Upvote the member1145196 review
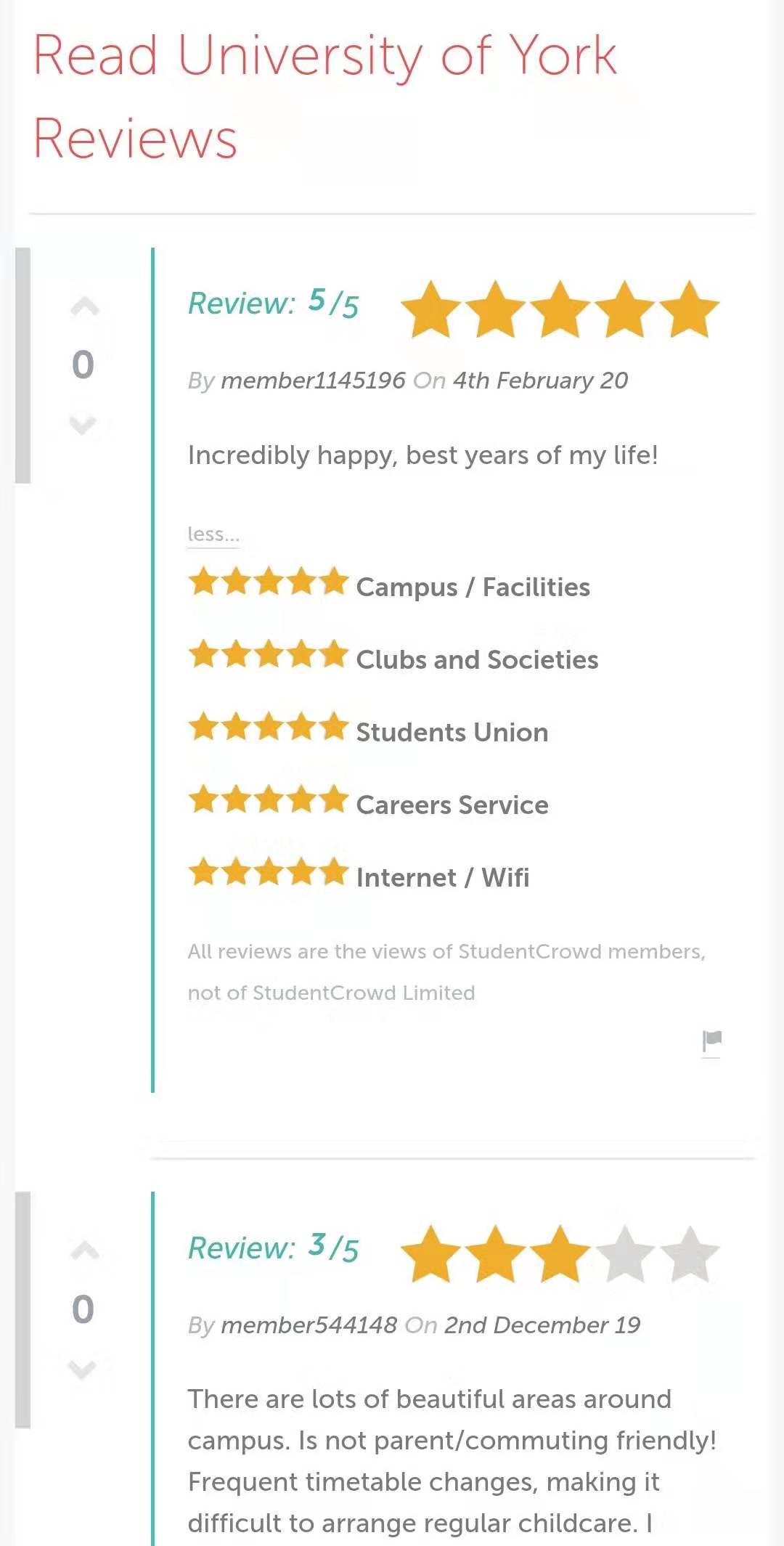The height and width of the screenshot is (1546, 784). [x=84, y=307]
